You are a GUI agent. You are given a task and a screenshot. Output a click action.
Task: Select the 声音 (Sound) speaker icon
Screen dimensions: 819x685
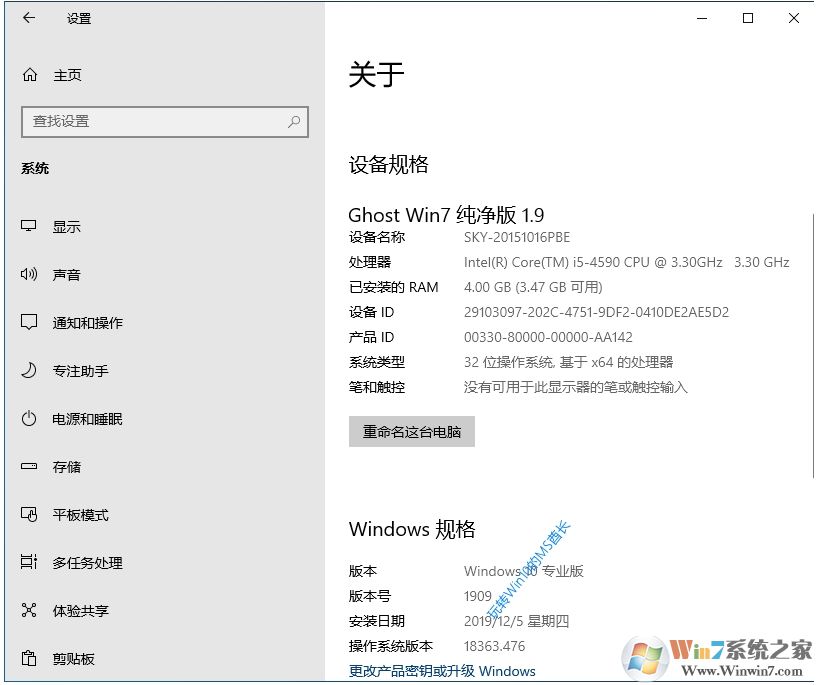pyautogui.click(x=31, y=274)
